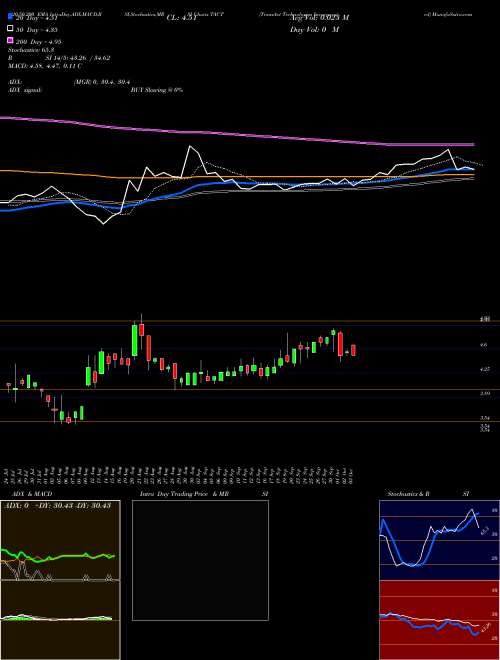500x660 pixels.
Task: Click the 4.6 price axis label
Action: pyautogui.click(x=484, y=345)
